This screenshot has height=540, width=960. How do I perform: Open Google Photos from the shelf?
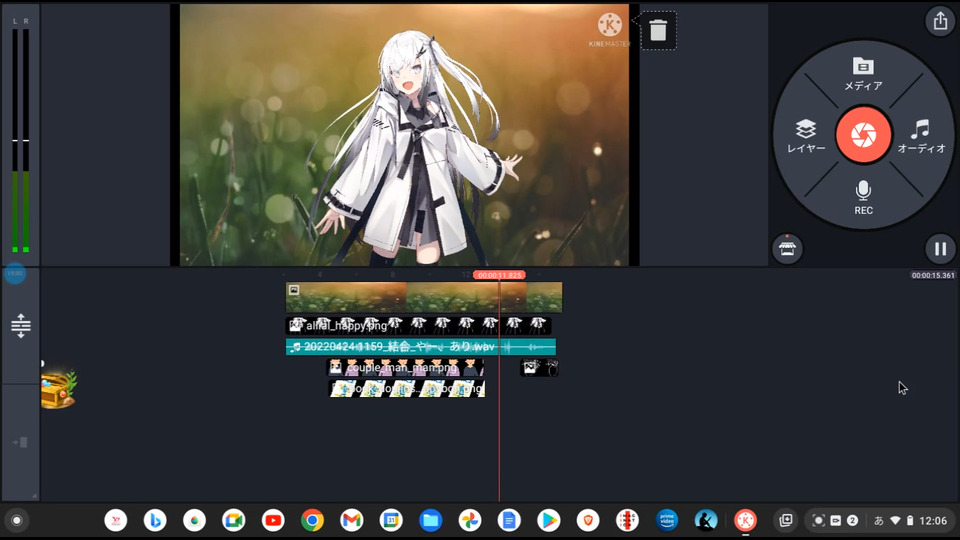tap(470, 520)
